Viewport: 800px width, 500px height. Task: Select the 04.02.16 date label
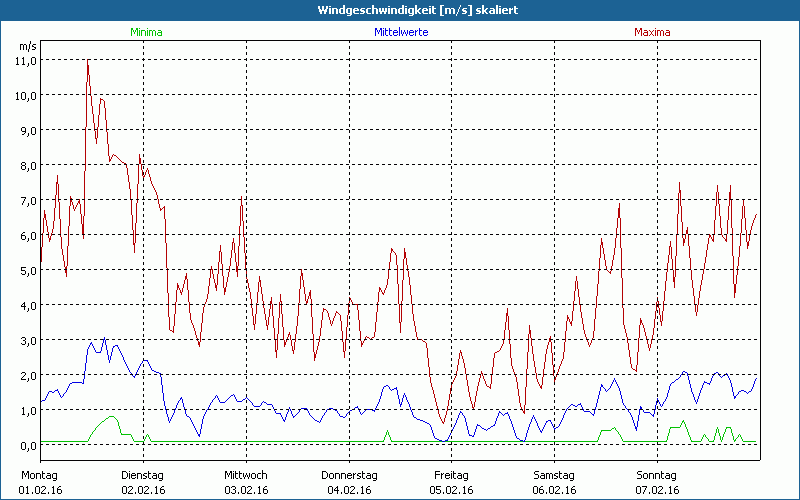point(349,490)
